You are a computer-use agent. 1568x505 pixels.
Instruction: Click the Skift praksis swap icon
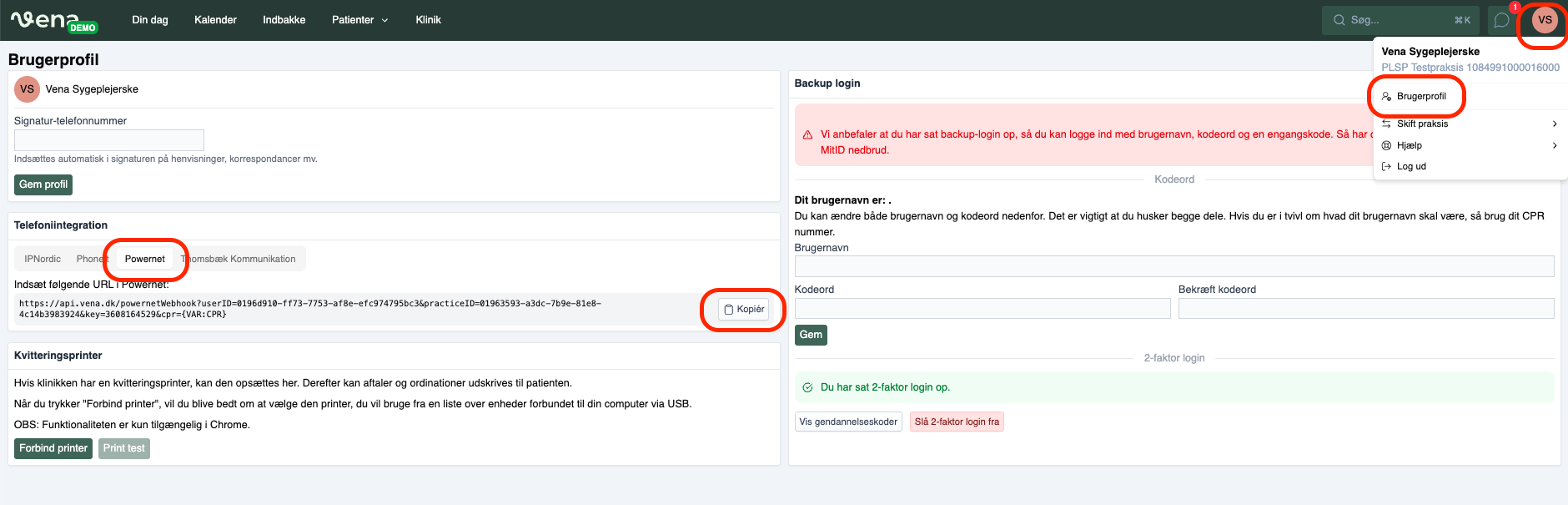1386,124
